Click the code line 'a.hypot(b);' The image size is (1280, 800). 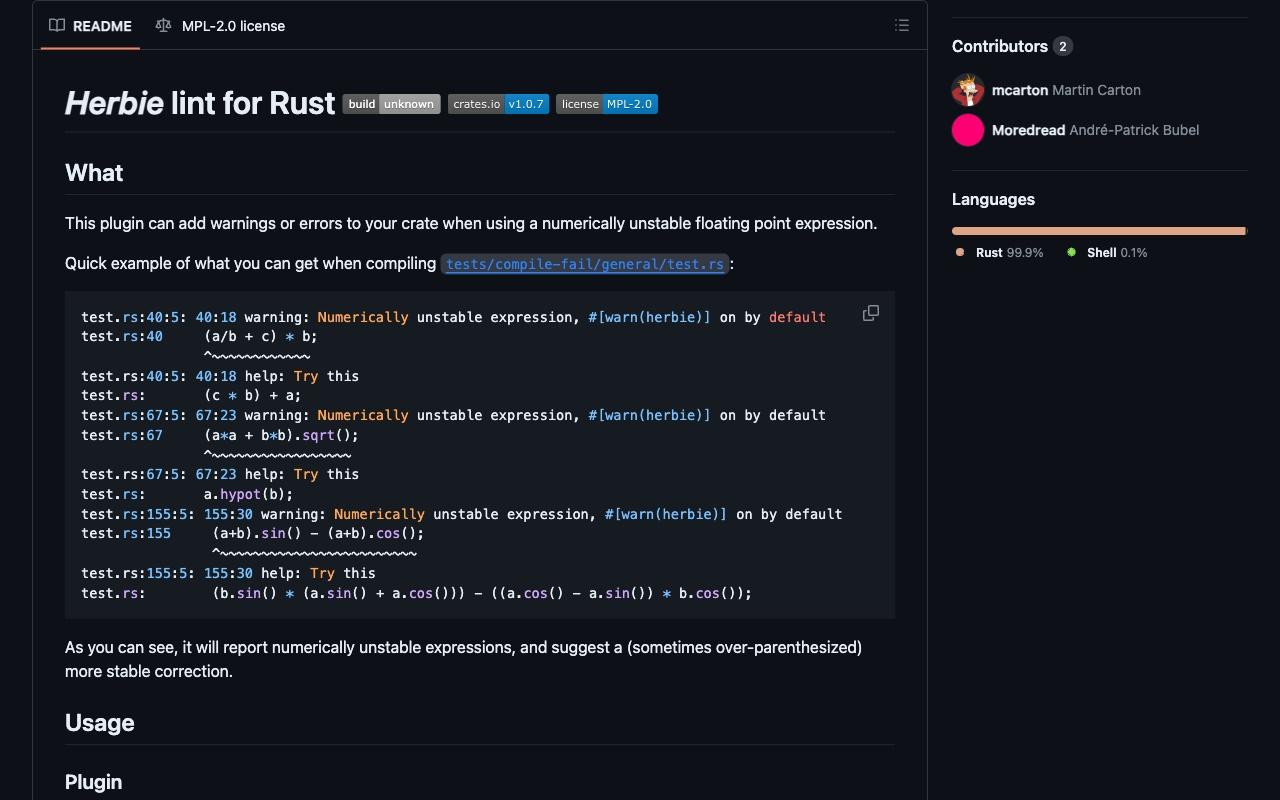[249, 494]
